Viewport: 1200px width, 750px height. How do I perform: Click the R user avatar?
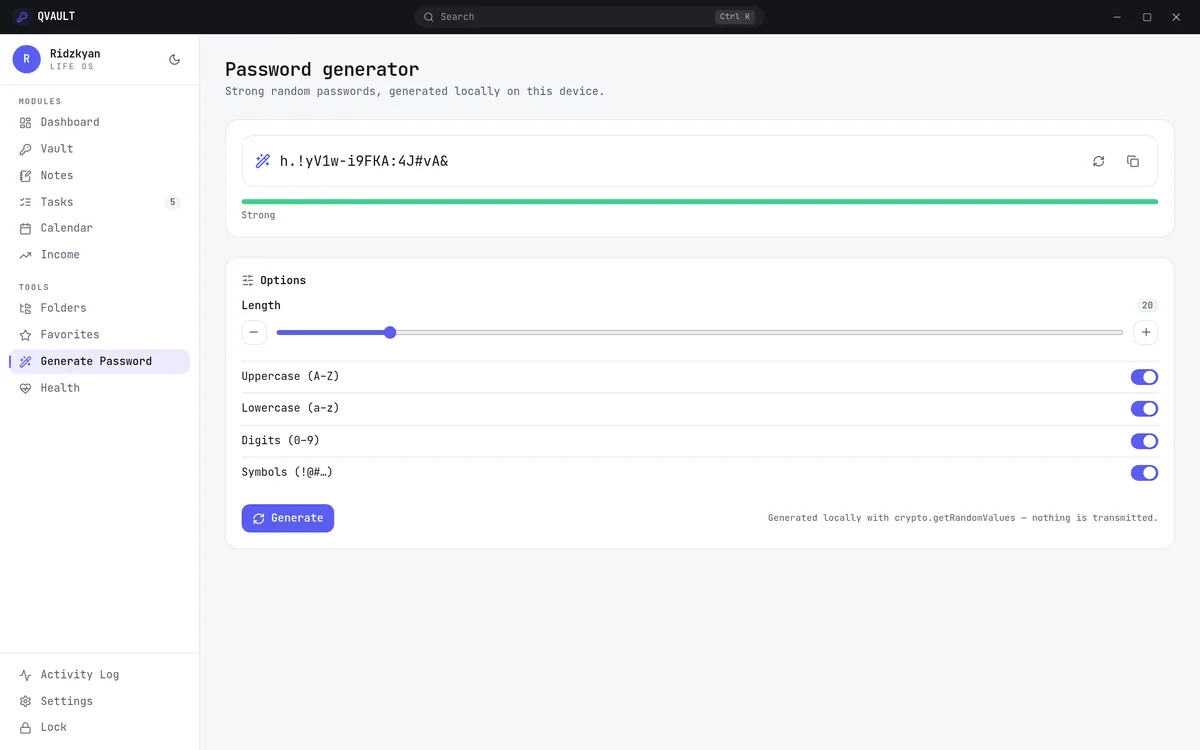click(x=27, y=59)
